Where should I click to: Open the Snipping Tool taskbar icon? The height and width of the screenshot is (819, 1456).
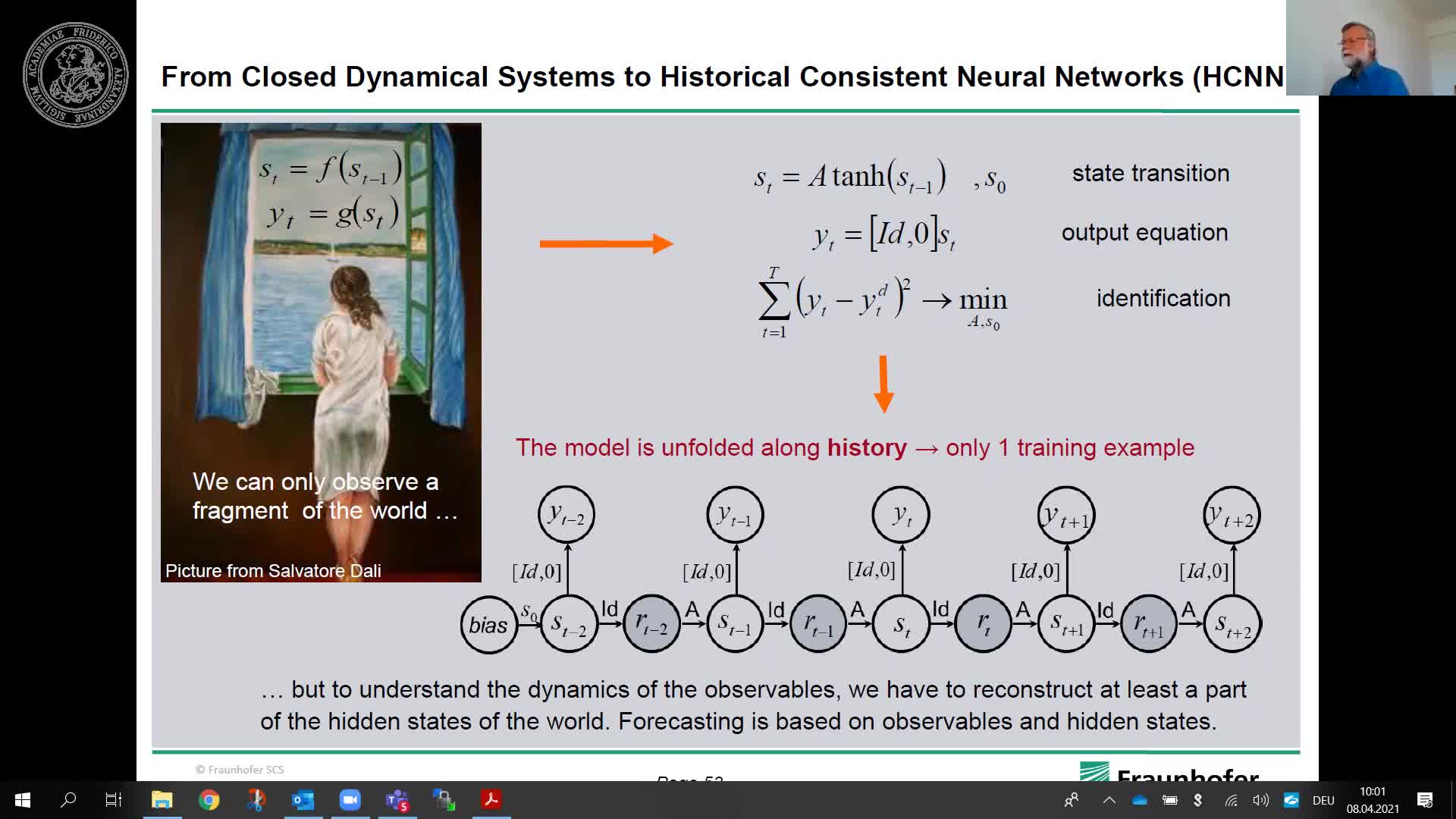pos(256,800)
